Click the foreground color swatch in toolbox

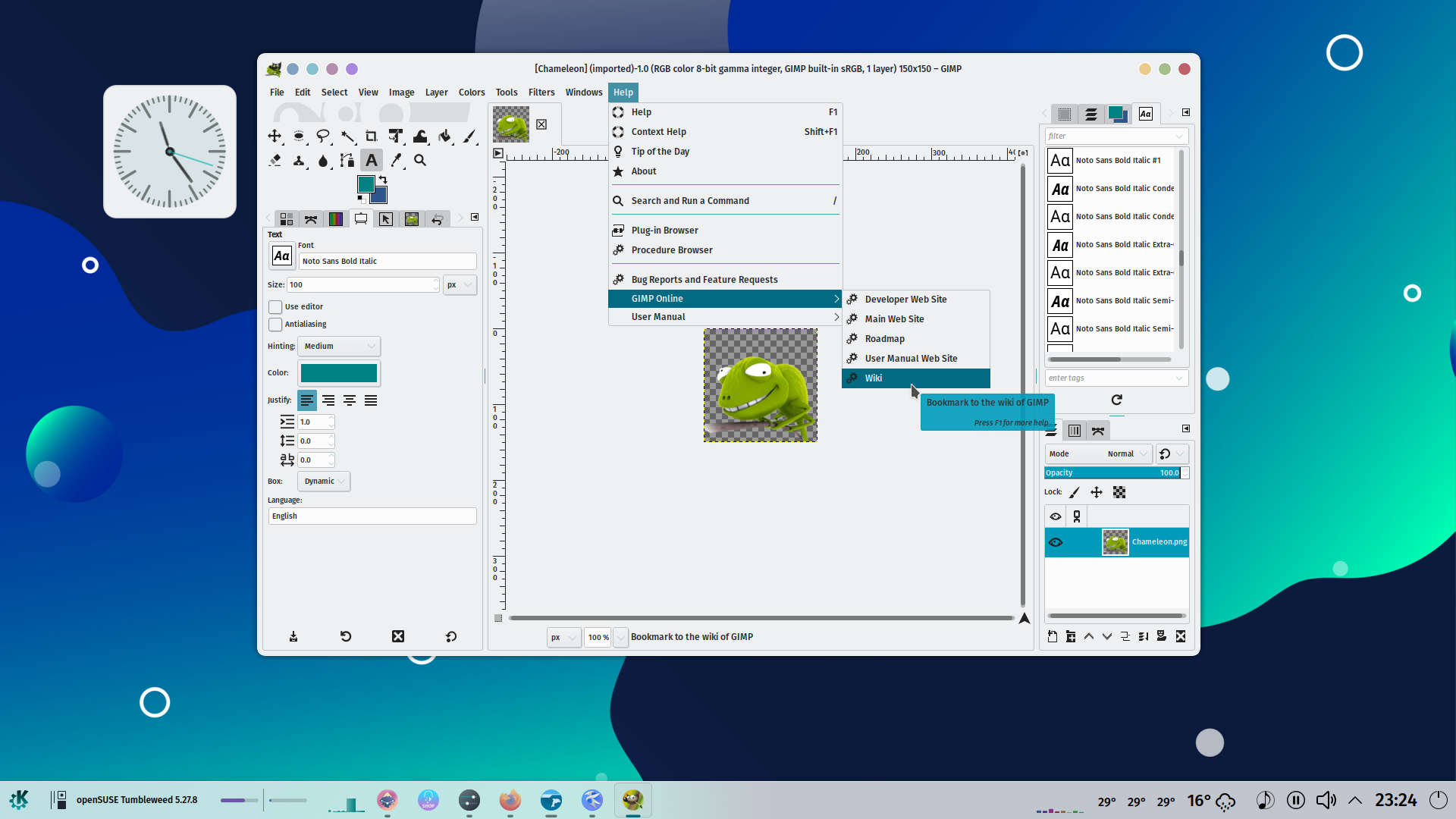(x=365, y=183)
